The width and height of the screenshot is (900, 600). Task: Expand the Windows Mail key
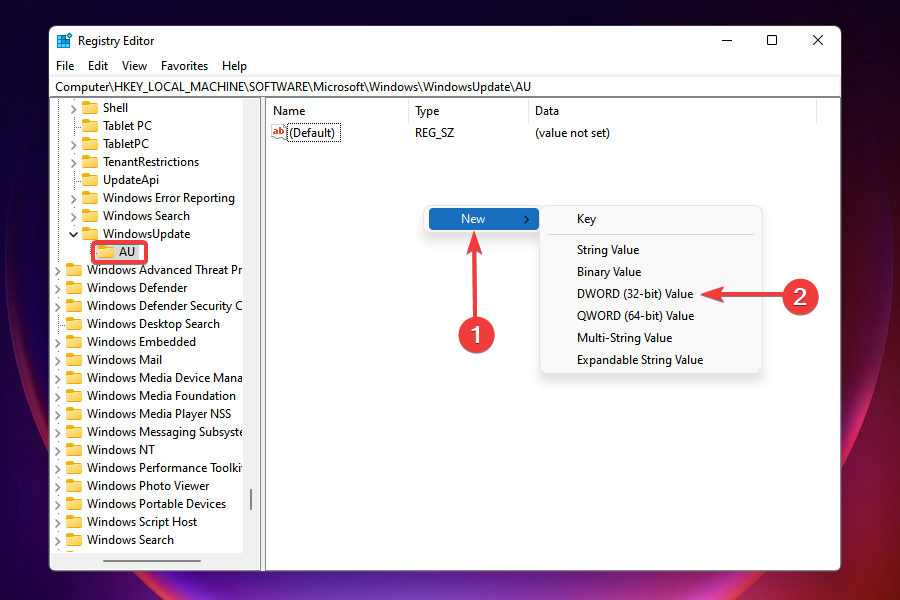(x=57, y=361)
